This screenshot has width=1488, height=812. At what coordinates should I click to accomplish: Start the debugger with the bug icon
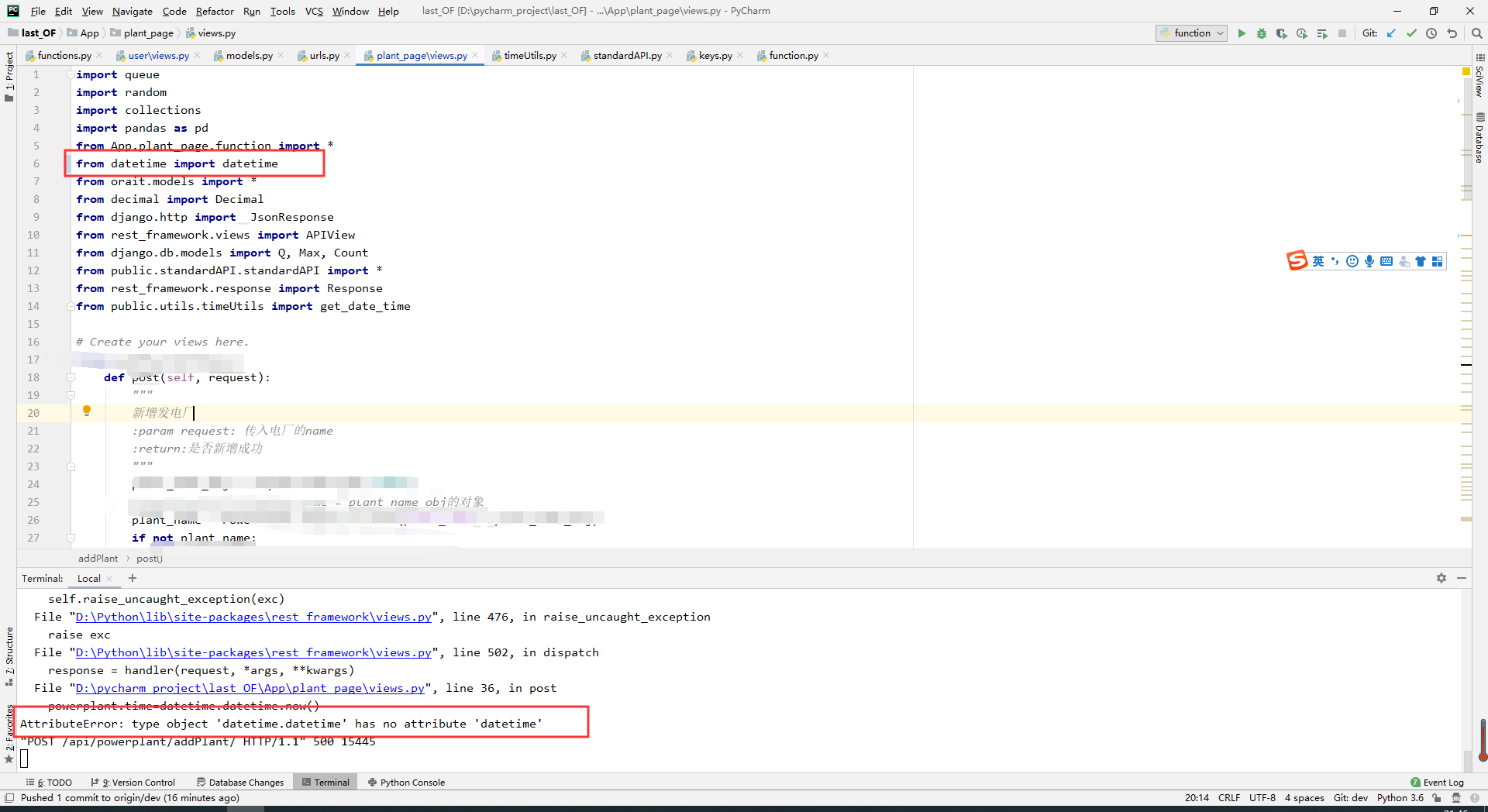pos(1262,33)
